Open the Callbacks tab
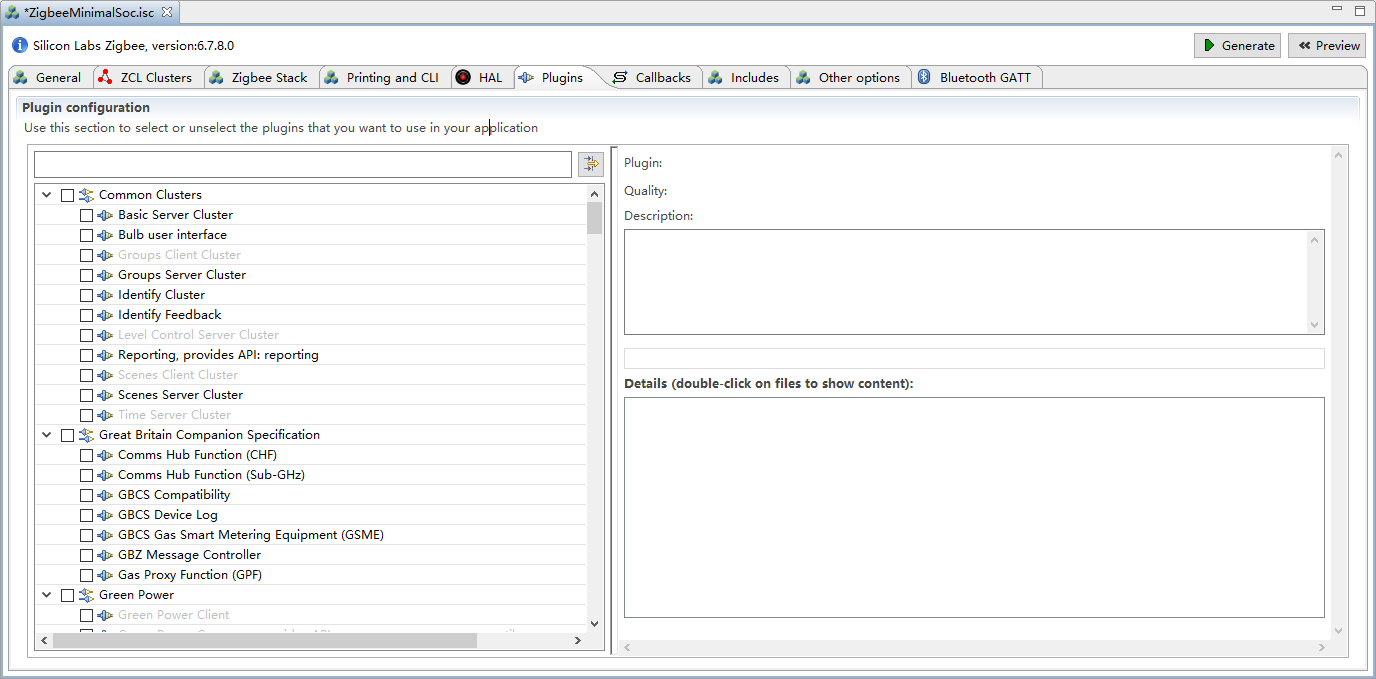The image size is (1376, 679). click(653, 77)
